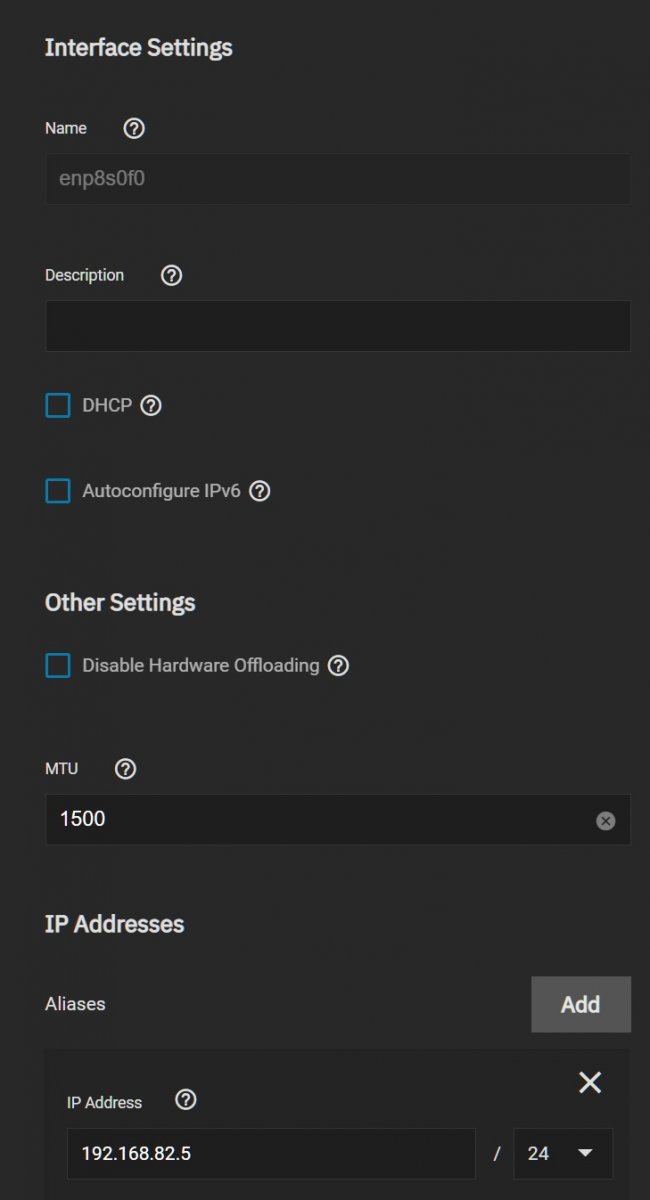Click the disabled Name field enp8s0f0
Viewport: 650px width, 1200px height.
coord(338,179)
